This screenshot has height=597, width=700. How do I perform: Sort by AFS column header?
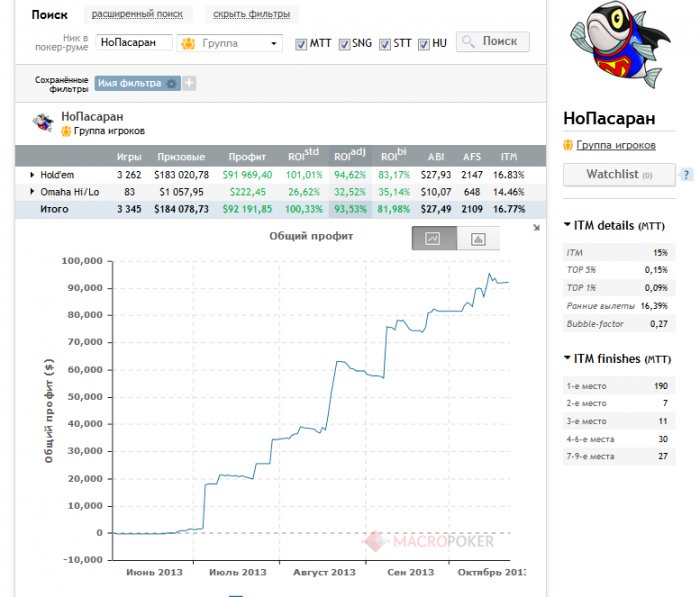pyautogui.click(x=472, y=157)
